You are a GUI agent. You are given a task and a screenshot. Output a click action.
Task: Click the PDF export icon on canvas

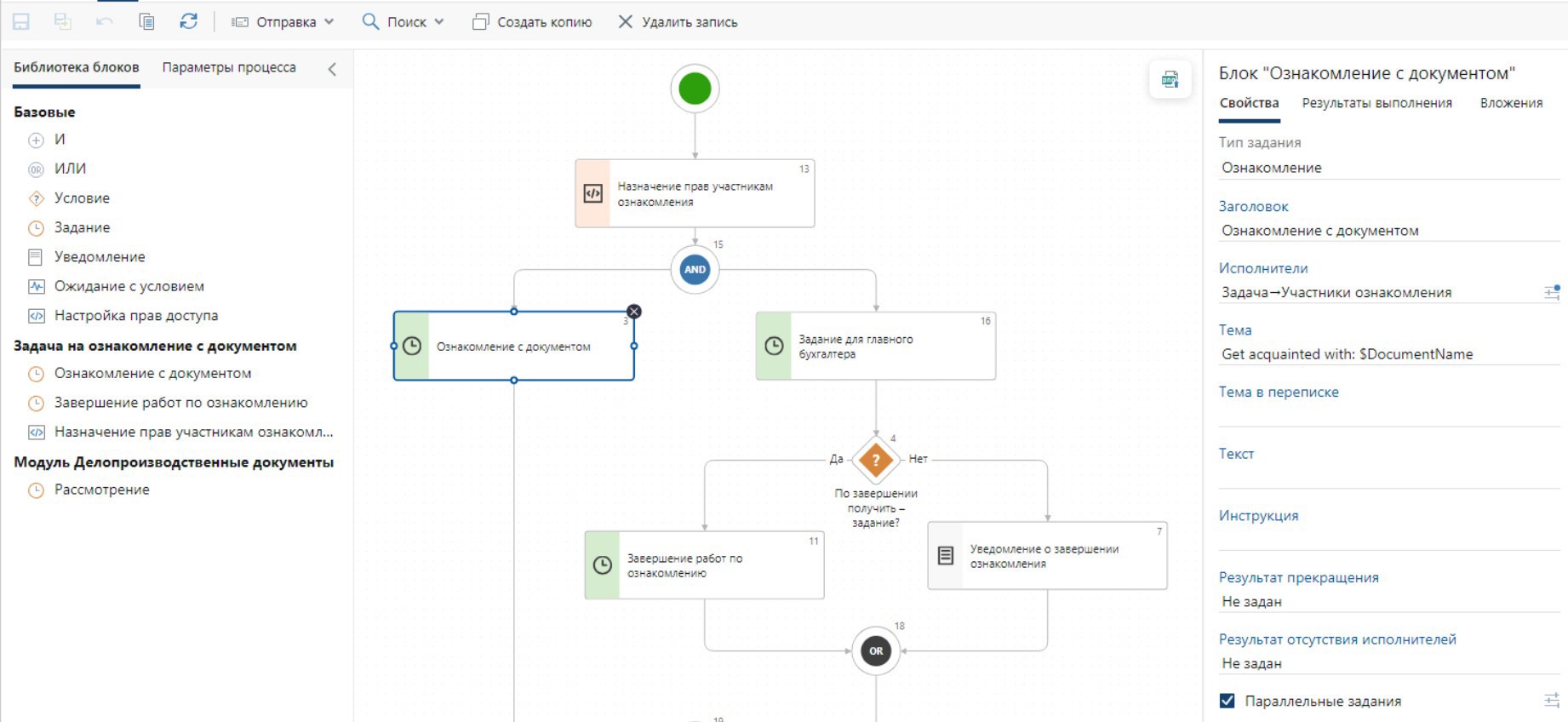click(1170, 80)
